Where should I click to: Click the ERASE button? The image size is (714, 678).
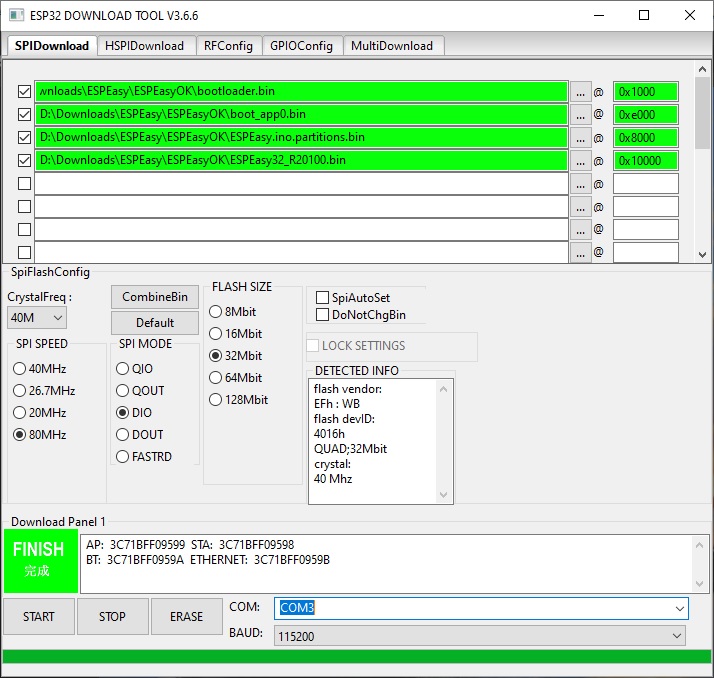(186, 617)
